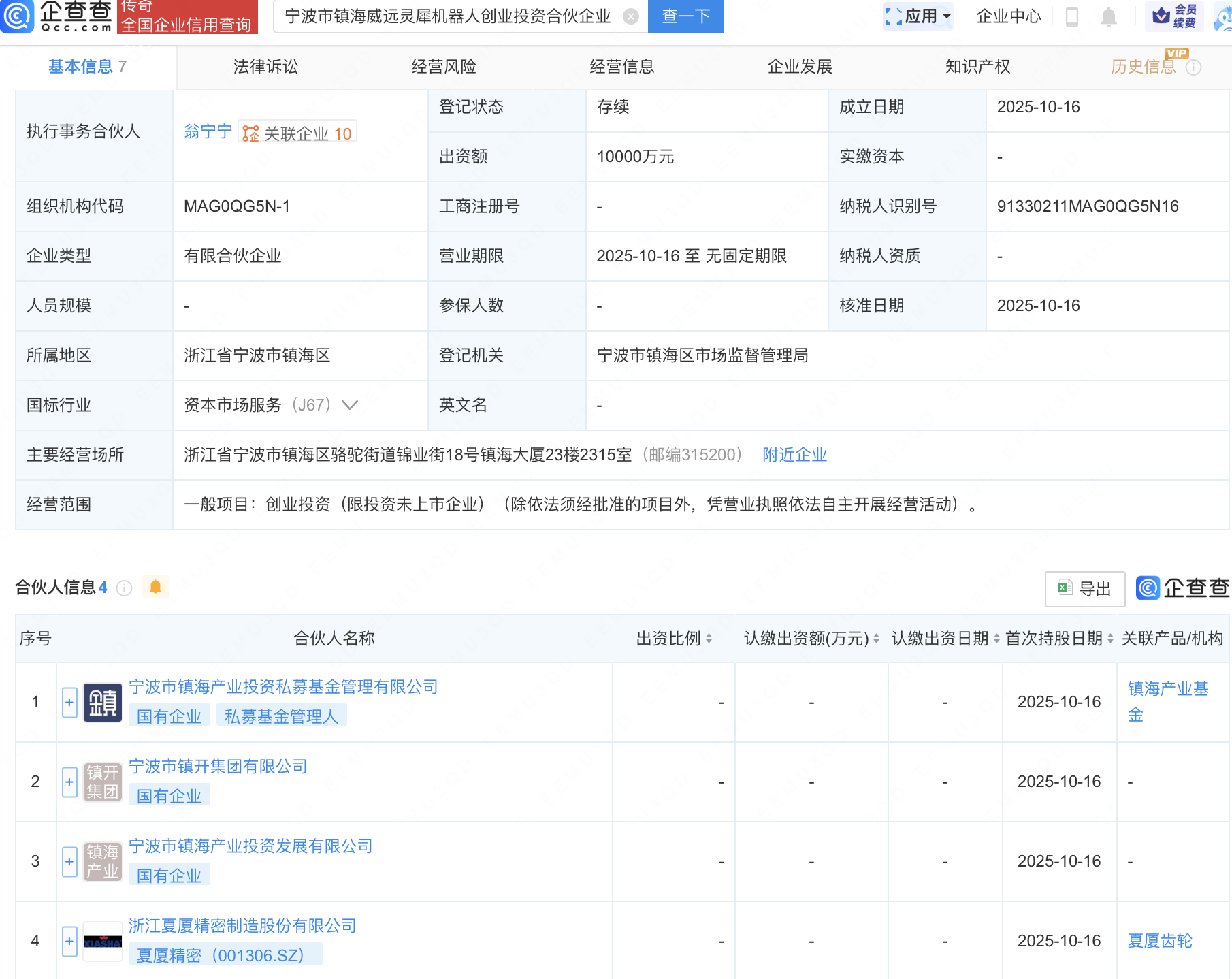Viewport: 1232px width, 979px height.
Task: Sort by 首次持股日期 column
Action: (x=1110, y=639)
